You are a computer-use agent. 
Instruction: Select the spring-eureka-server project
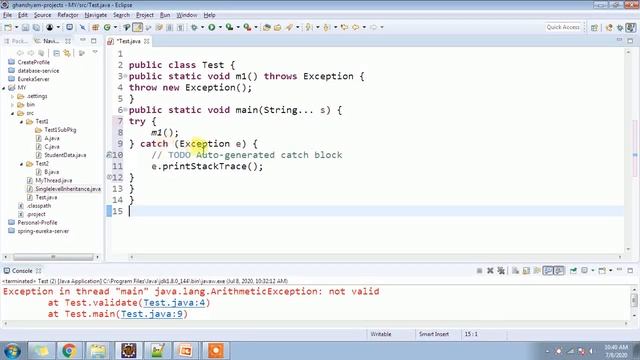click(x=43, y=231)
